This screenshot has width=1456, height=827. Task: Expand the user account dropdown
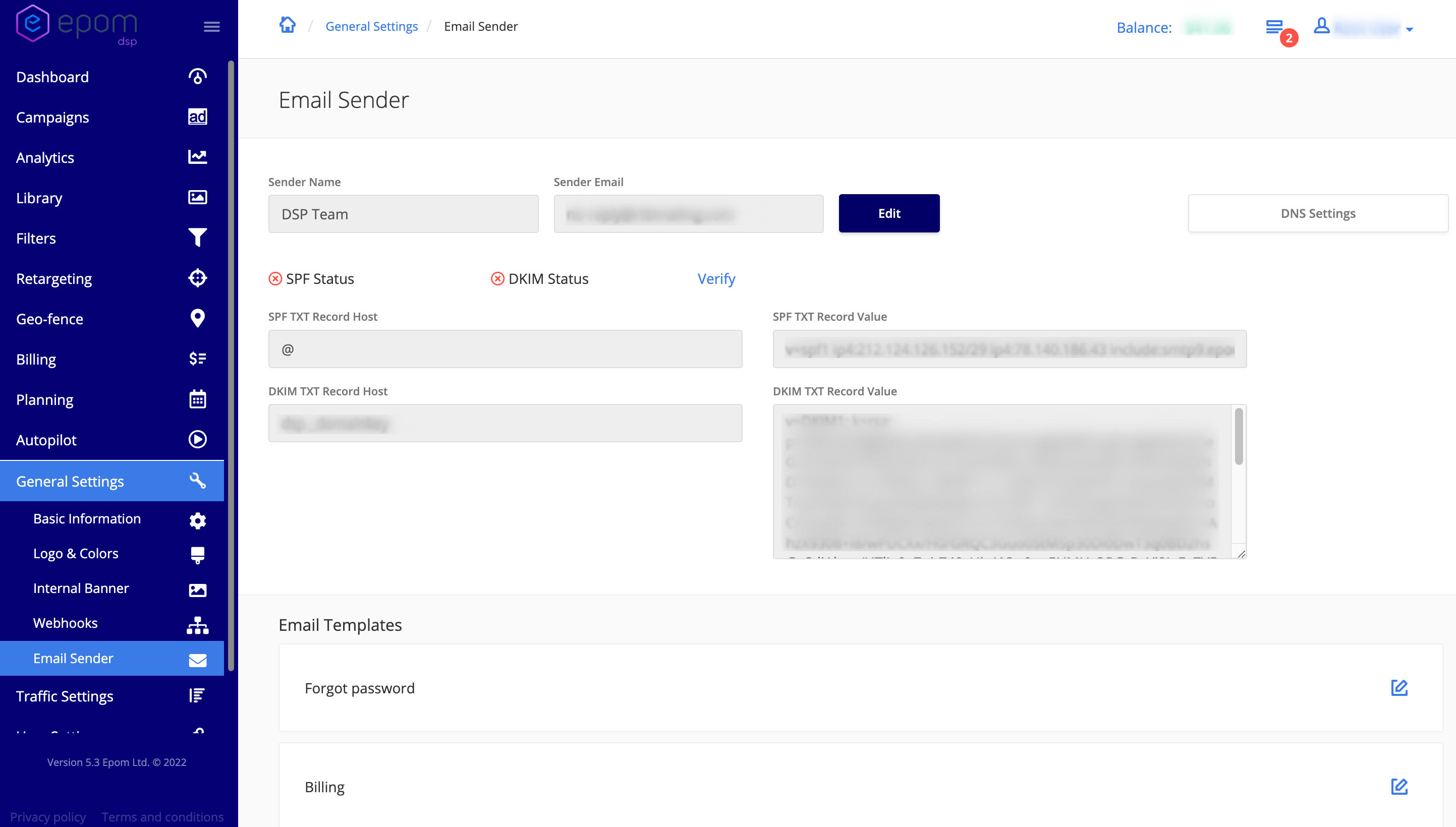(x=1410, y=29)
